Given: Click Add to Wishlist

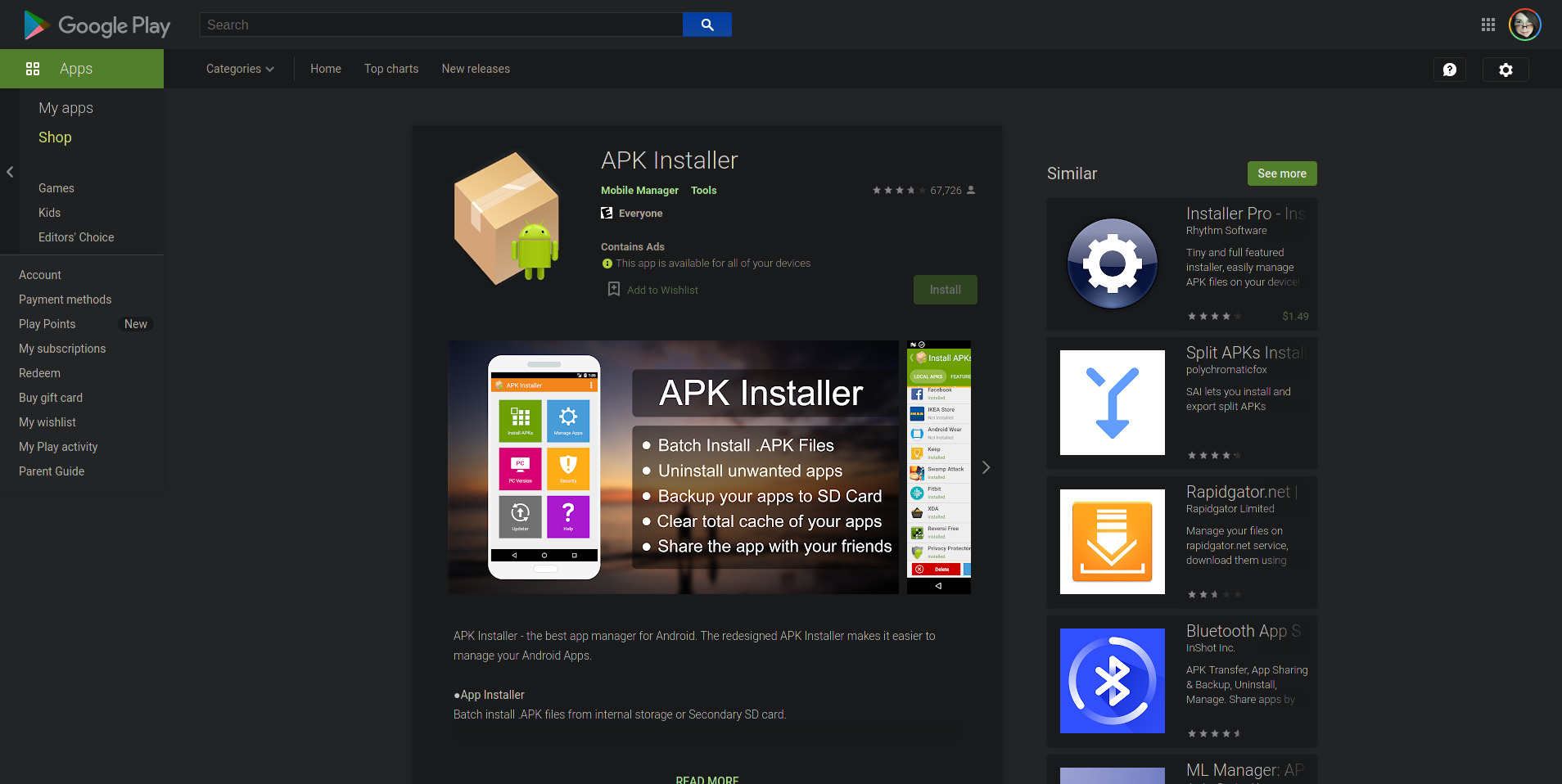Looking at the screenshot, I should click(x=662, y=290).
